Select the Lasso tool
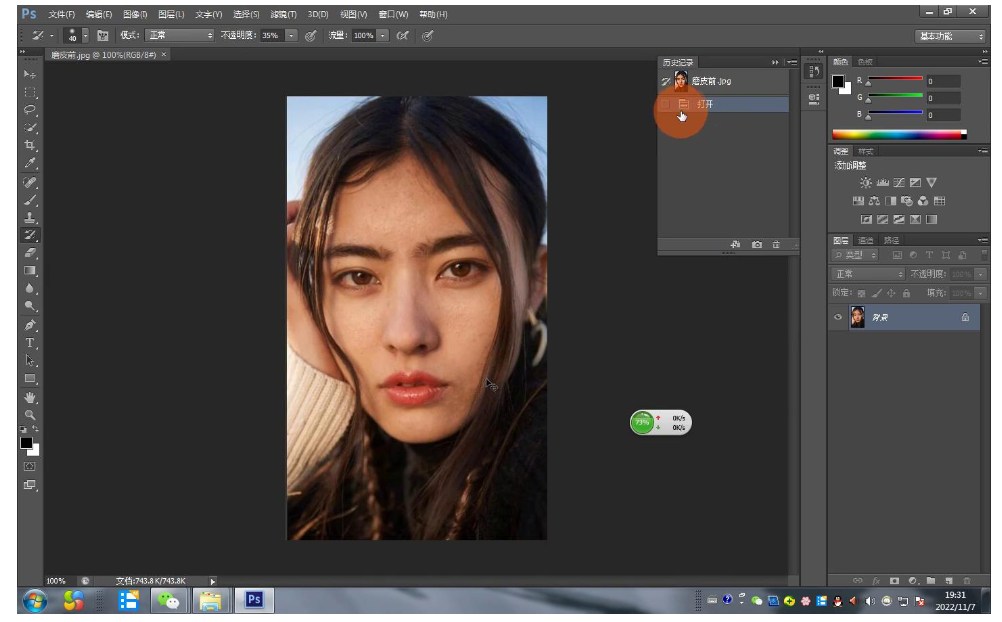The width and height of the screenshot is (1002, 622). pos(29,110)
